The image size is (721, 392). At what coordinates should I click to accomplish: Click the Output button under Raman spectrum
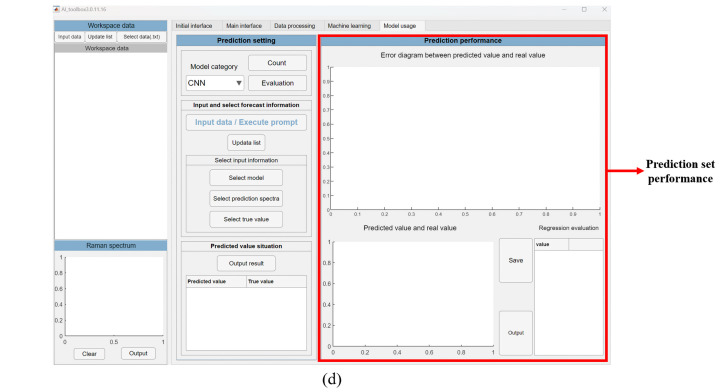(138, 353)
